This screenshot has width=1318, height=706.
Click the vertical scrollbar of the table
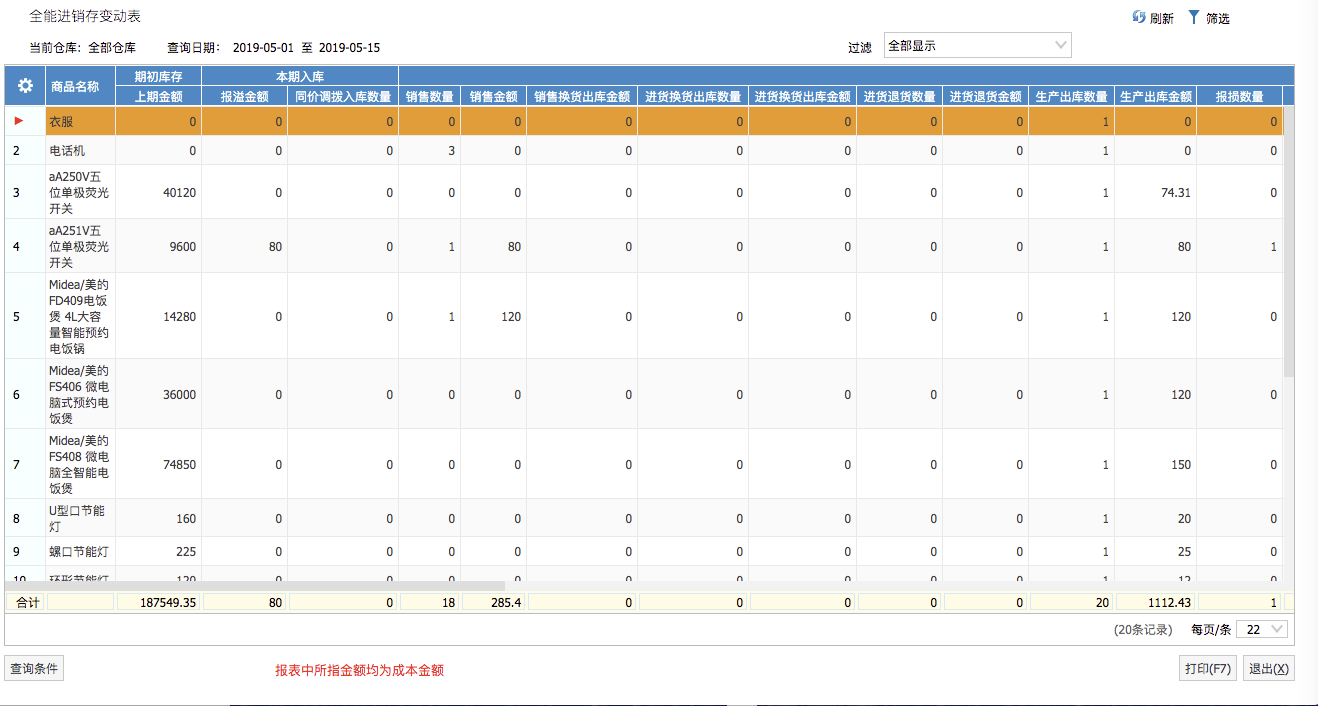[x=1288, y=240]
